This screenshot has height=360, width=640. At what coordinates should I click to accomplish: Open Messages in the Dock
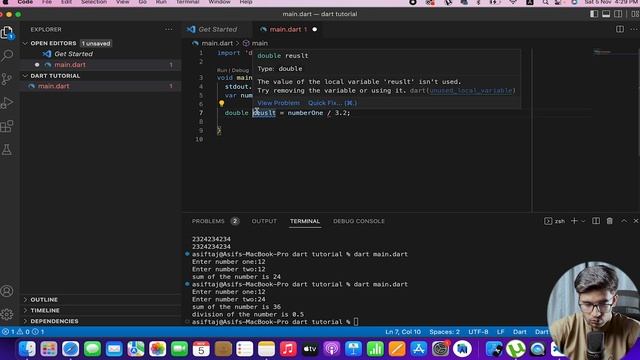pos(92,349)
